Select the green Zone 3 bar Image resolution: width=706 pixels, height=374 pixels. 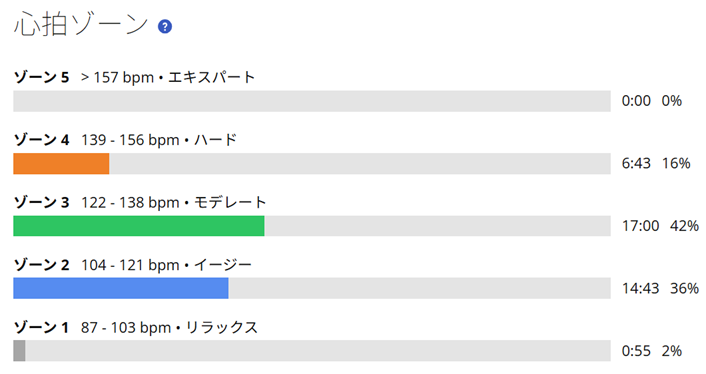tap(139, 226)
